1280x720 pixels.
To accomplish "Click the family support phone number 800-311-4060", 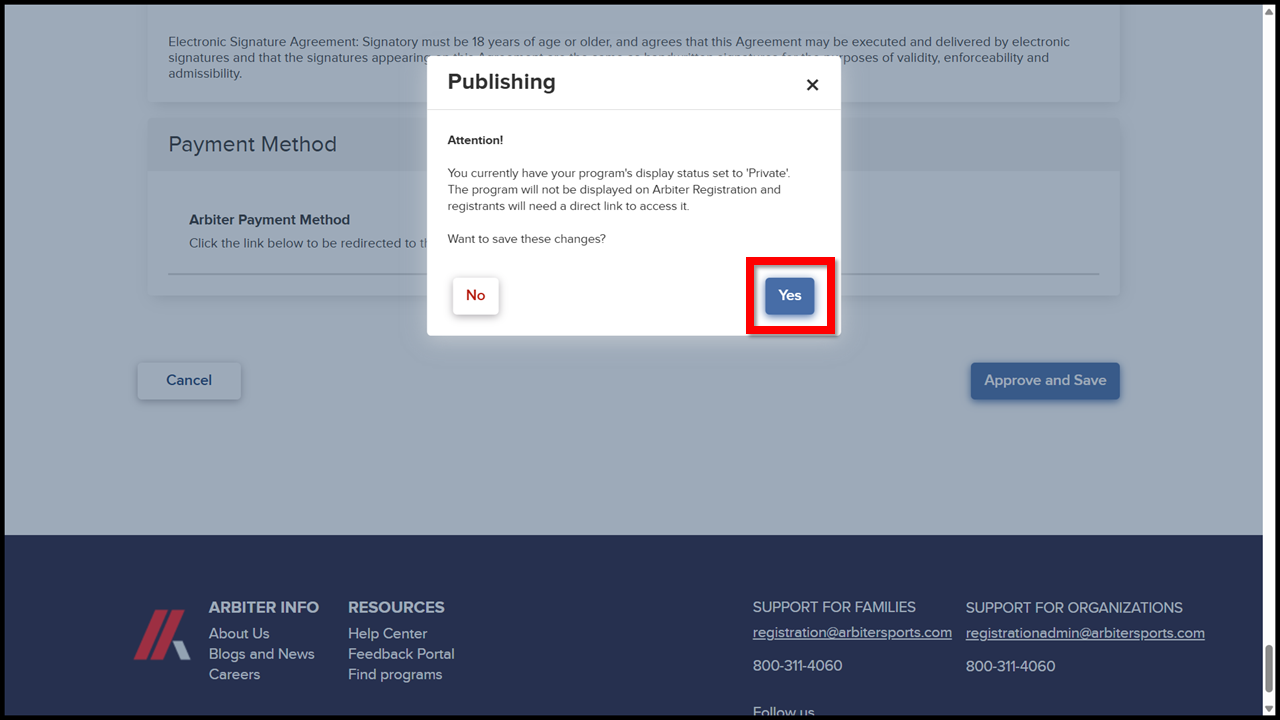I will 797,666.
